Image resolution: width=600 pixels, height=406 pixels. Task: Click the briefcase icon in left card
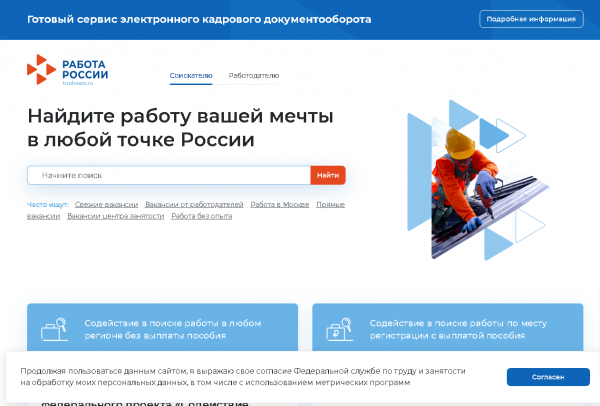coord(52,329)
